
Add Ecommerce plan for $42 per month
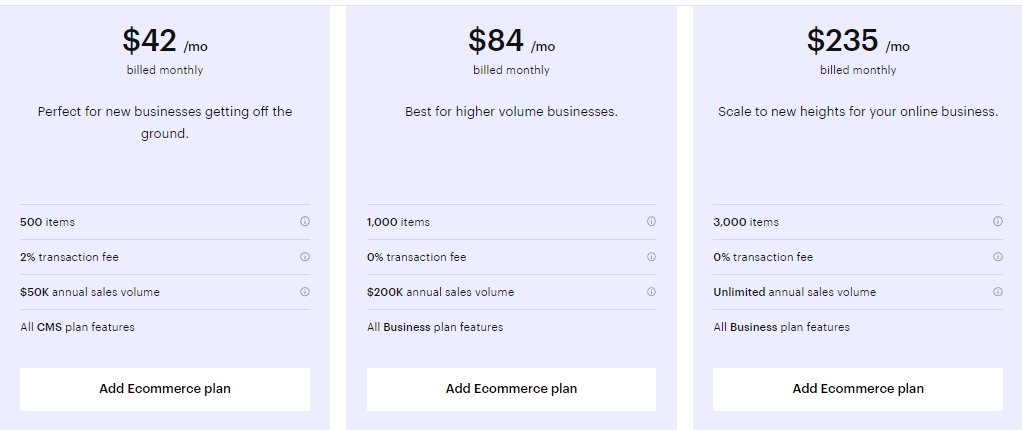point(165,389)
